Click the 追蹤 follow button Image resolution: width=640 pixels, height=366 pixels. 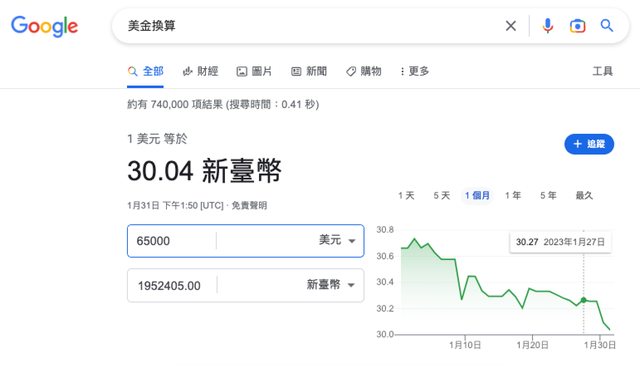point(589,144)
